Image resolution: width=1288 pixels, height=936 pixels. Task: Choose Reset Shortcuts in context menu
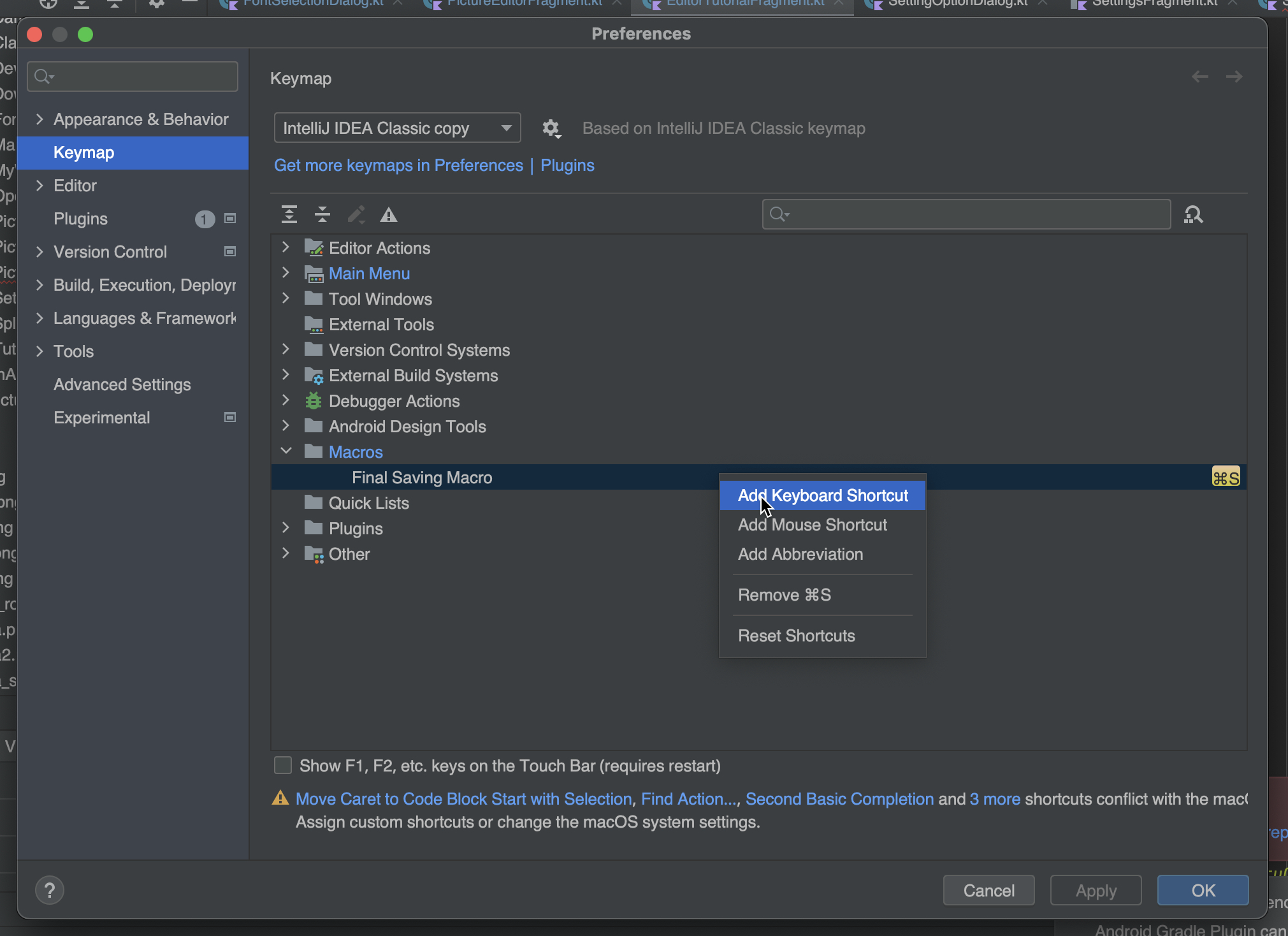click(x=796, y=636)
